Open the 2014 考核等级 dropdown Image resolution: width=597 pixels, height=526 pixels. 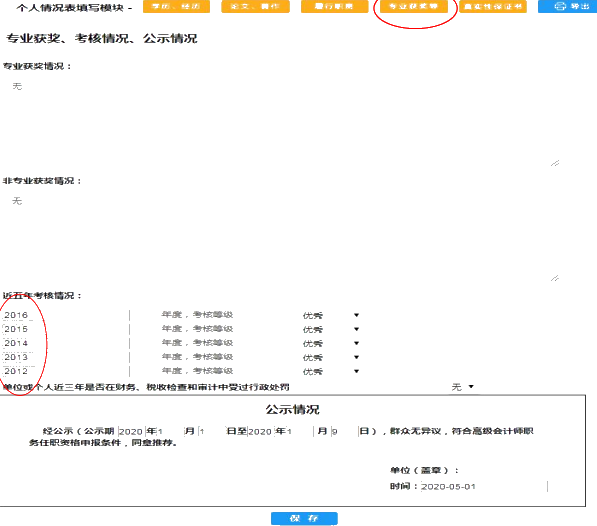point(330,343)
